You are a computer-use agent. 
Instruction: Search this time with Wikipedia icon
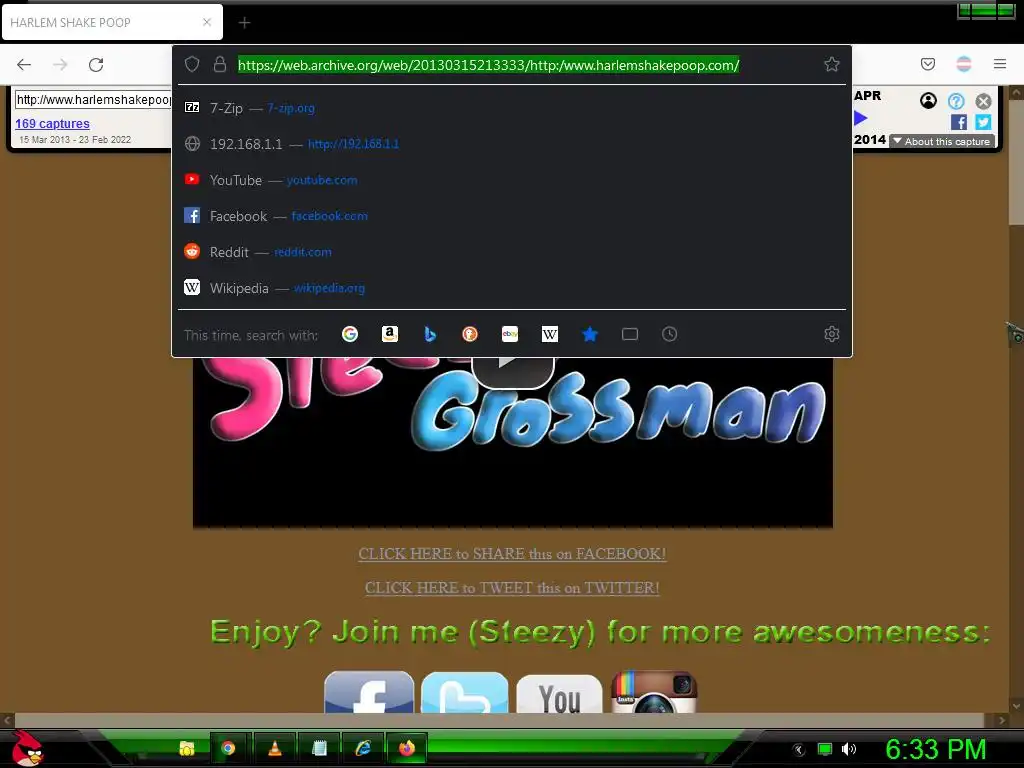point(550,334)
